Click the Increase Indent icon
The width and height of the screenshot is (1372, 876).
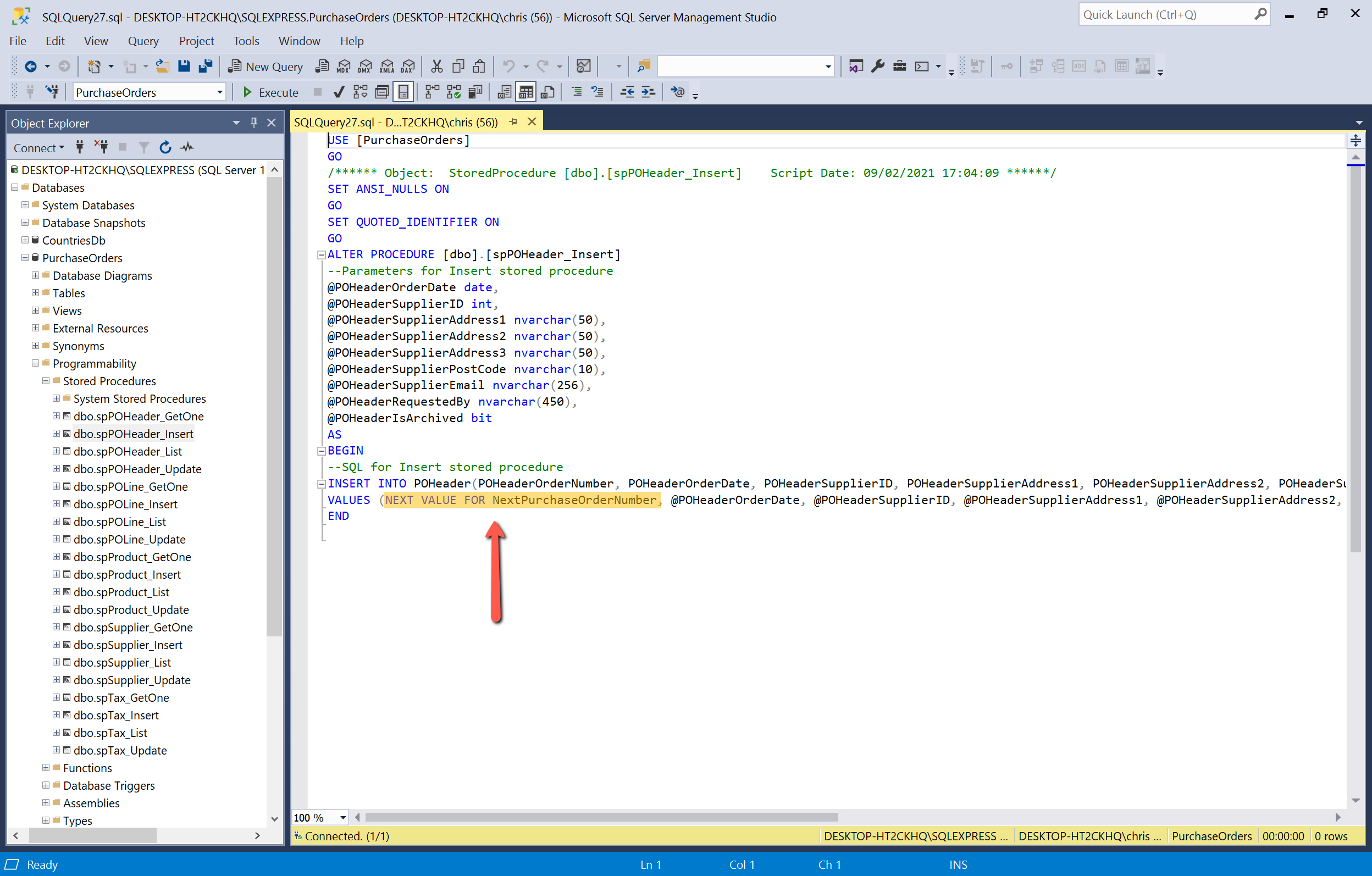click(x=649, y=92)
